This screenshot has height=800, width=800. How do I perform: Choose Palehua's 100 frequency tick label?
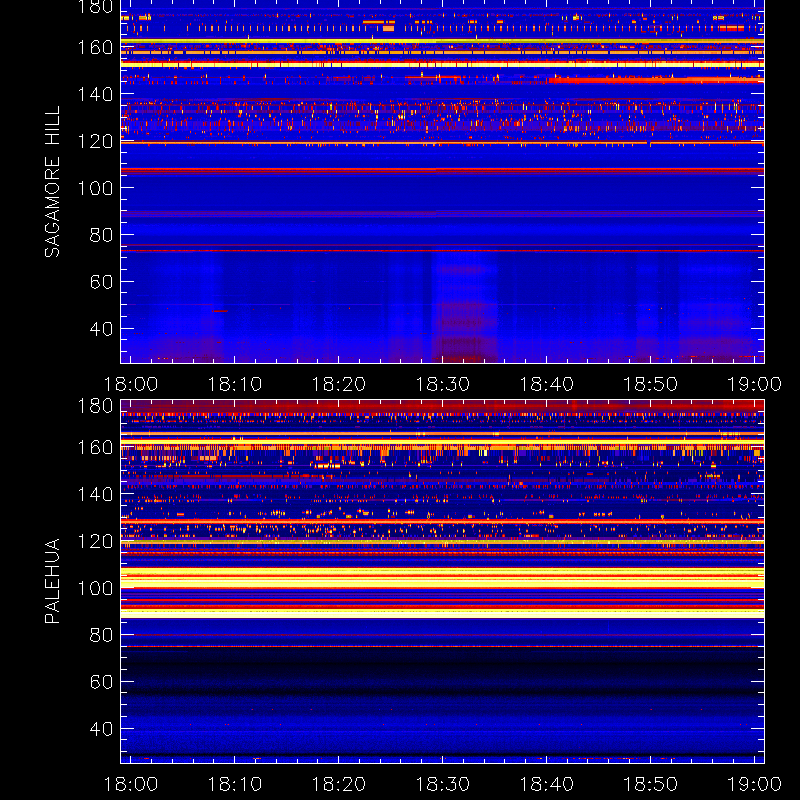pyautogui.click(x=95, y=588)
